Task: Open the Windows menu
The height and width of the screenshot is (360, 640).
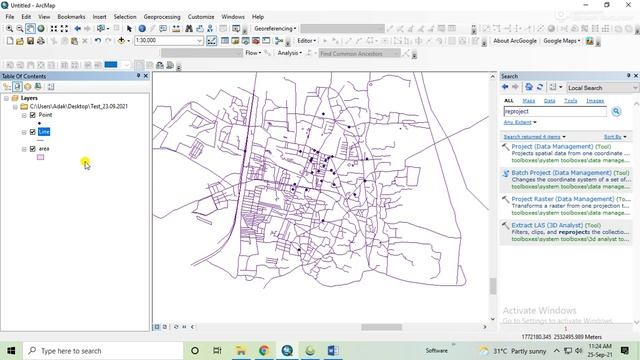Action: tap(233, 17)
